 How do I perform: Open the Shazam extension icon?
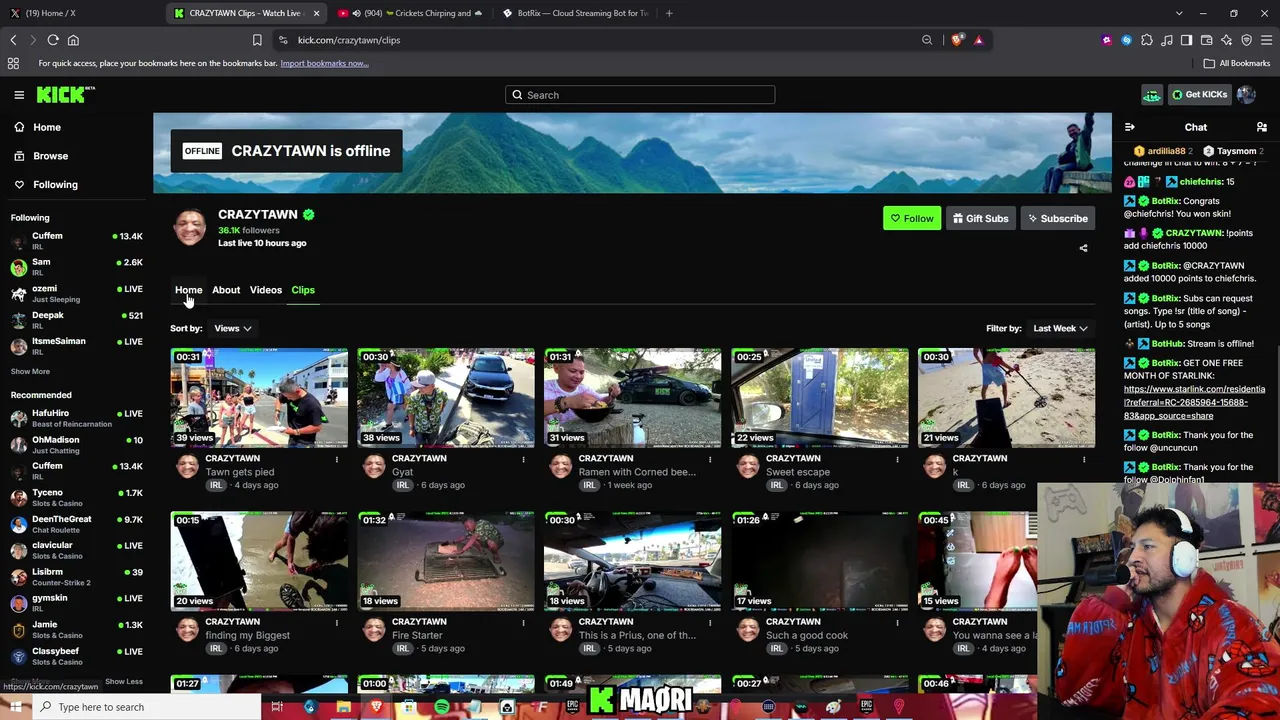coord(1127,40)
